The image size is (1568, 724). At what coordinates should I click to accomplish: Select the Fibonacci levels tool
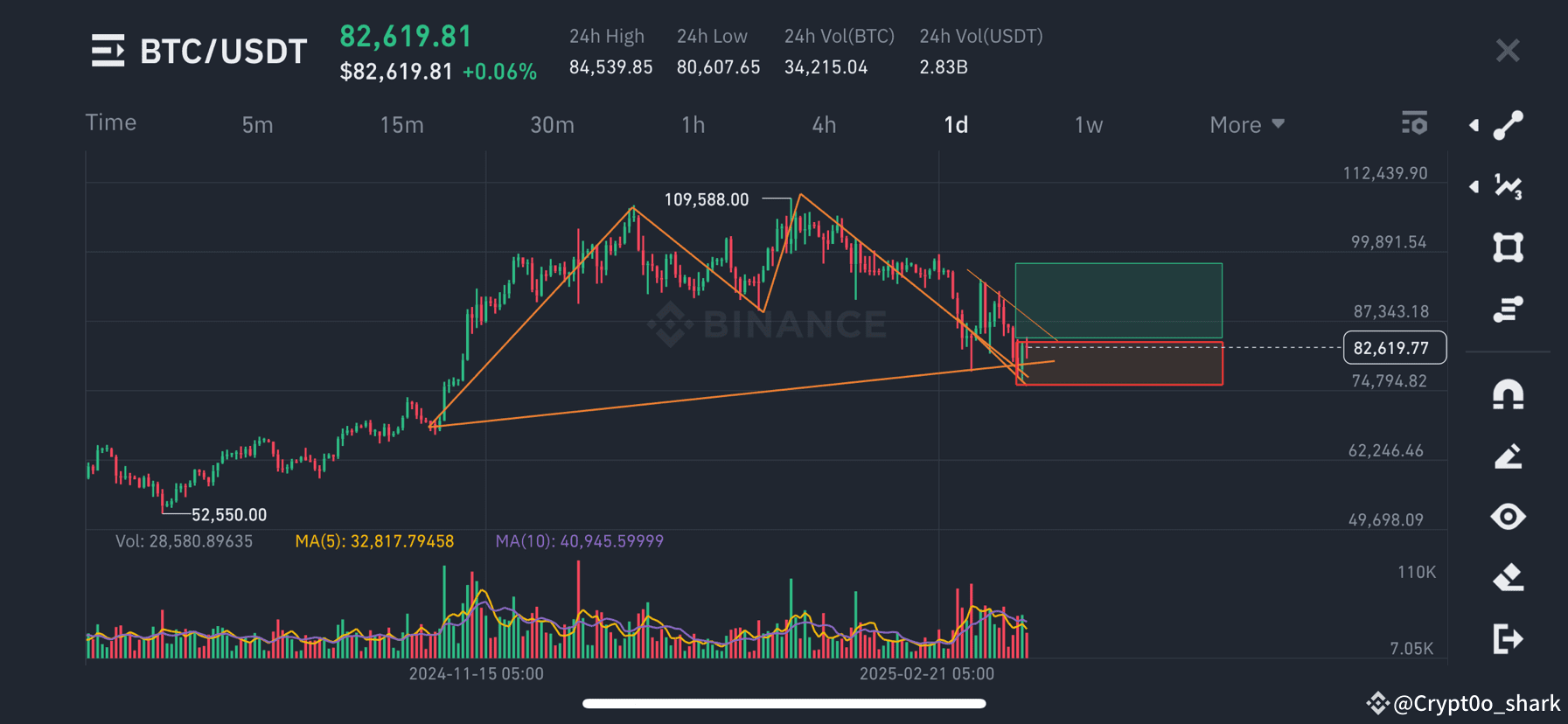(1509, 310)
